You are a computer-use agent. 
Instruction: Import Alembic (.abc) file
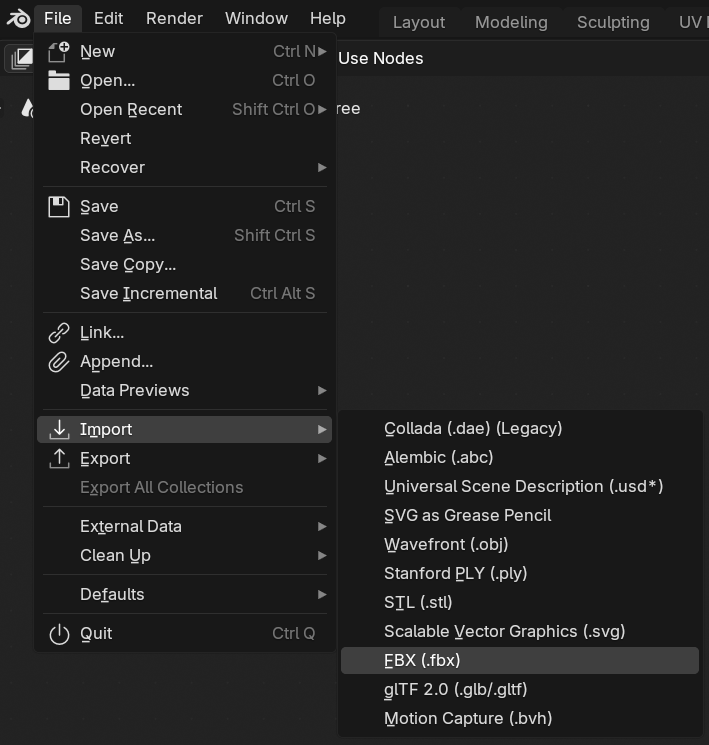(520, 458)
